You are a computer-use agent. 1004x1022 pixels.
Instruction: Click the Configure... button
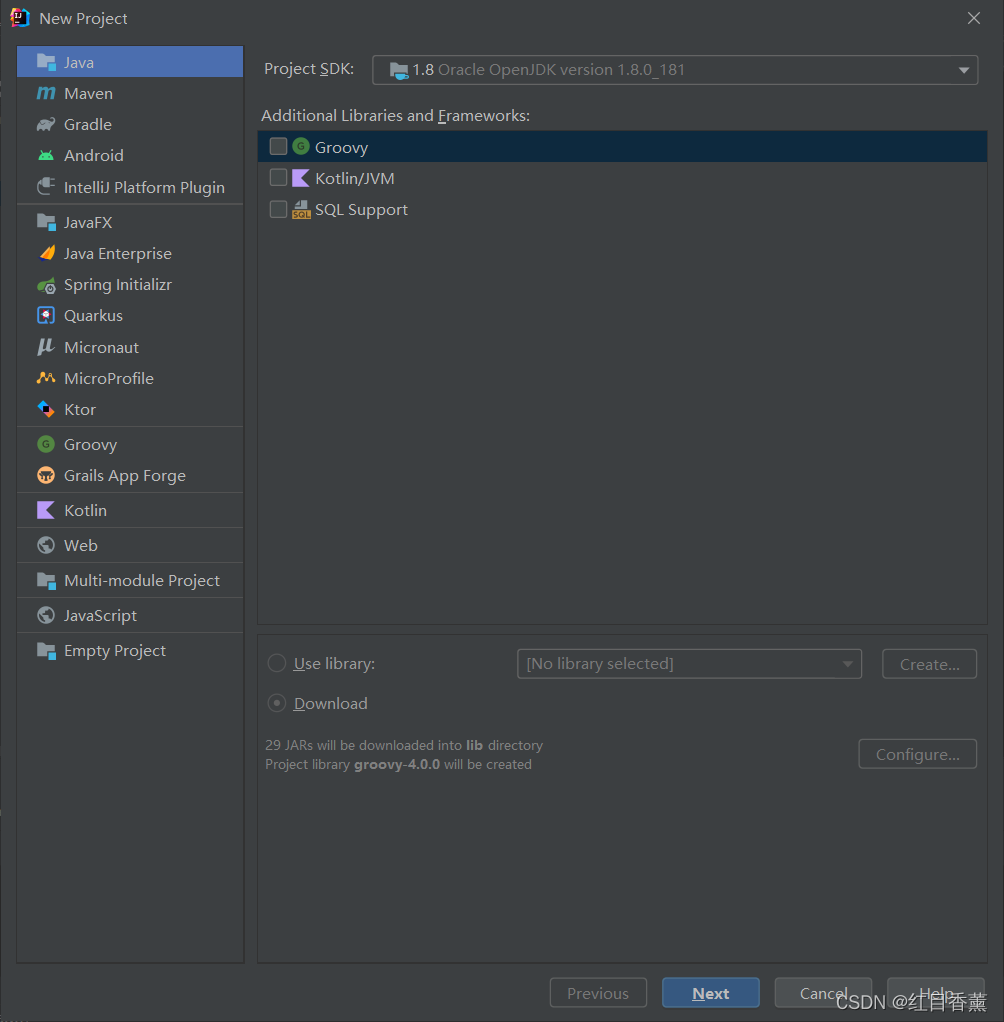[917, 754]
